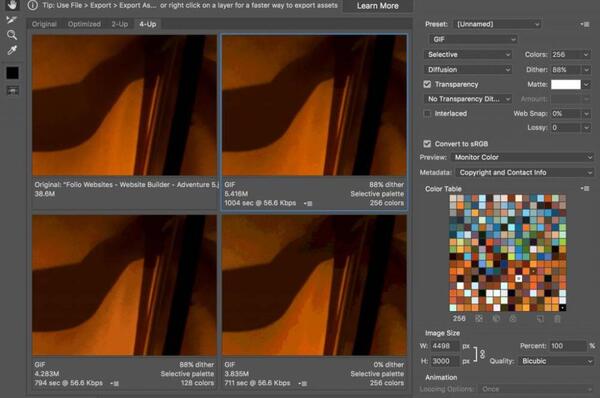
Task: Toggle the Transparency checkbox
Action: click(x=427, y=84)
